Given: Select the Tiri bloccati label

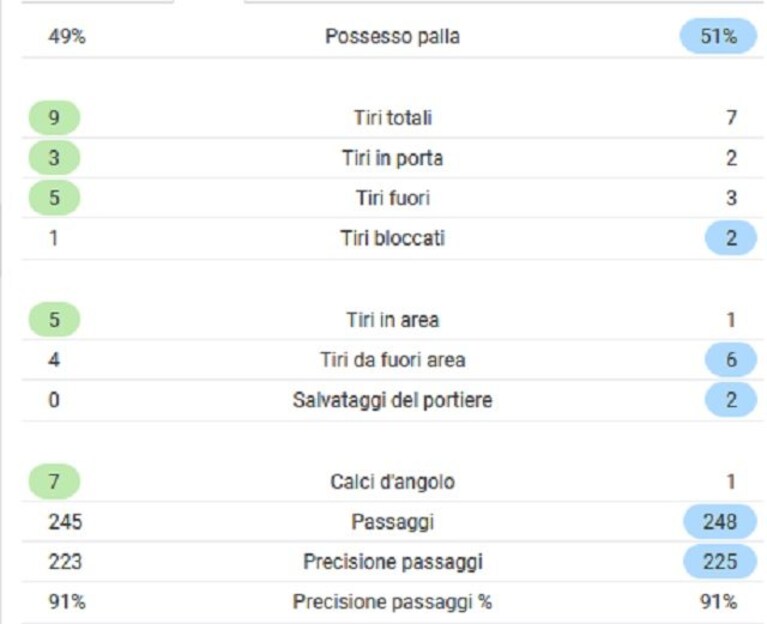Looking at the screenshot, I should click(x=393, y=238).
